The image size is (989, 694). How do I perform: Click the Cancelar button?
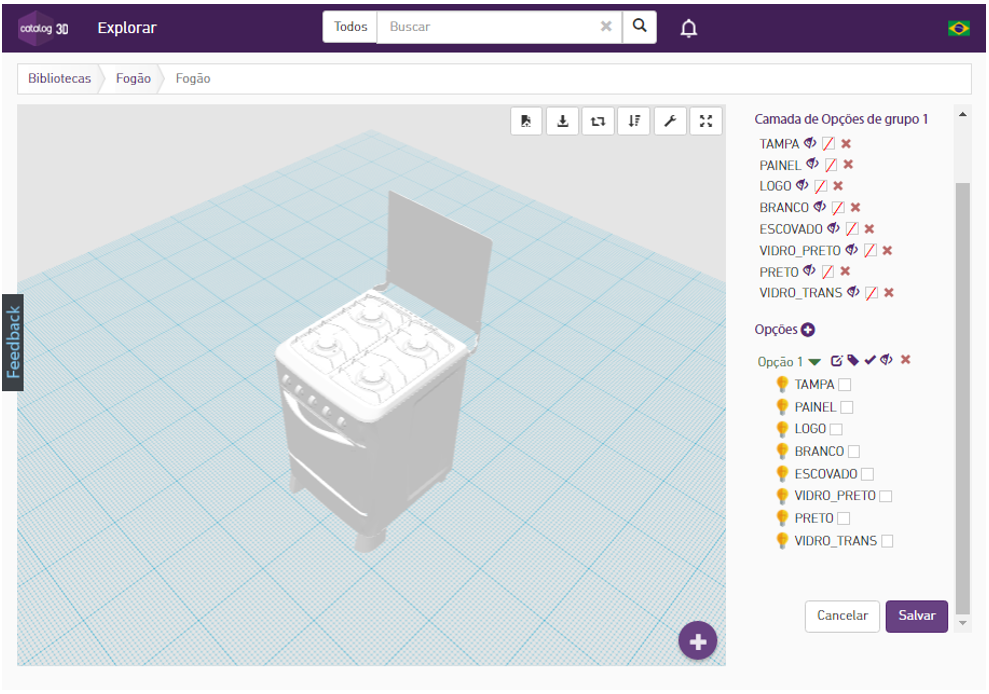(x=842, y=616)
